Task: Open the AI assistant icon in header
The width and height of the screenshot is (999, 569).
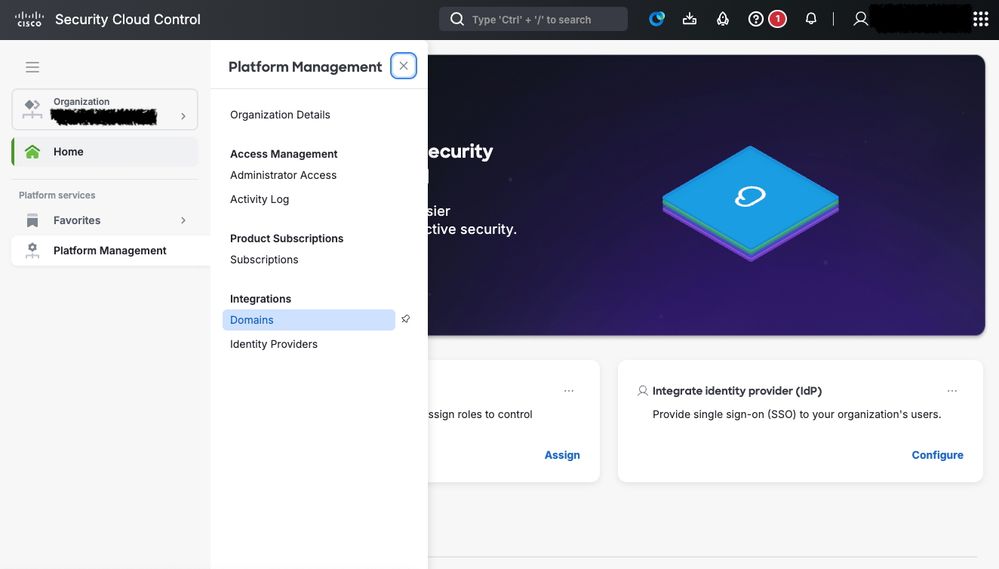Action: (656, 19)
